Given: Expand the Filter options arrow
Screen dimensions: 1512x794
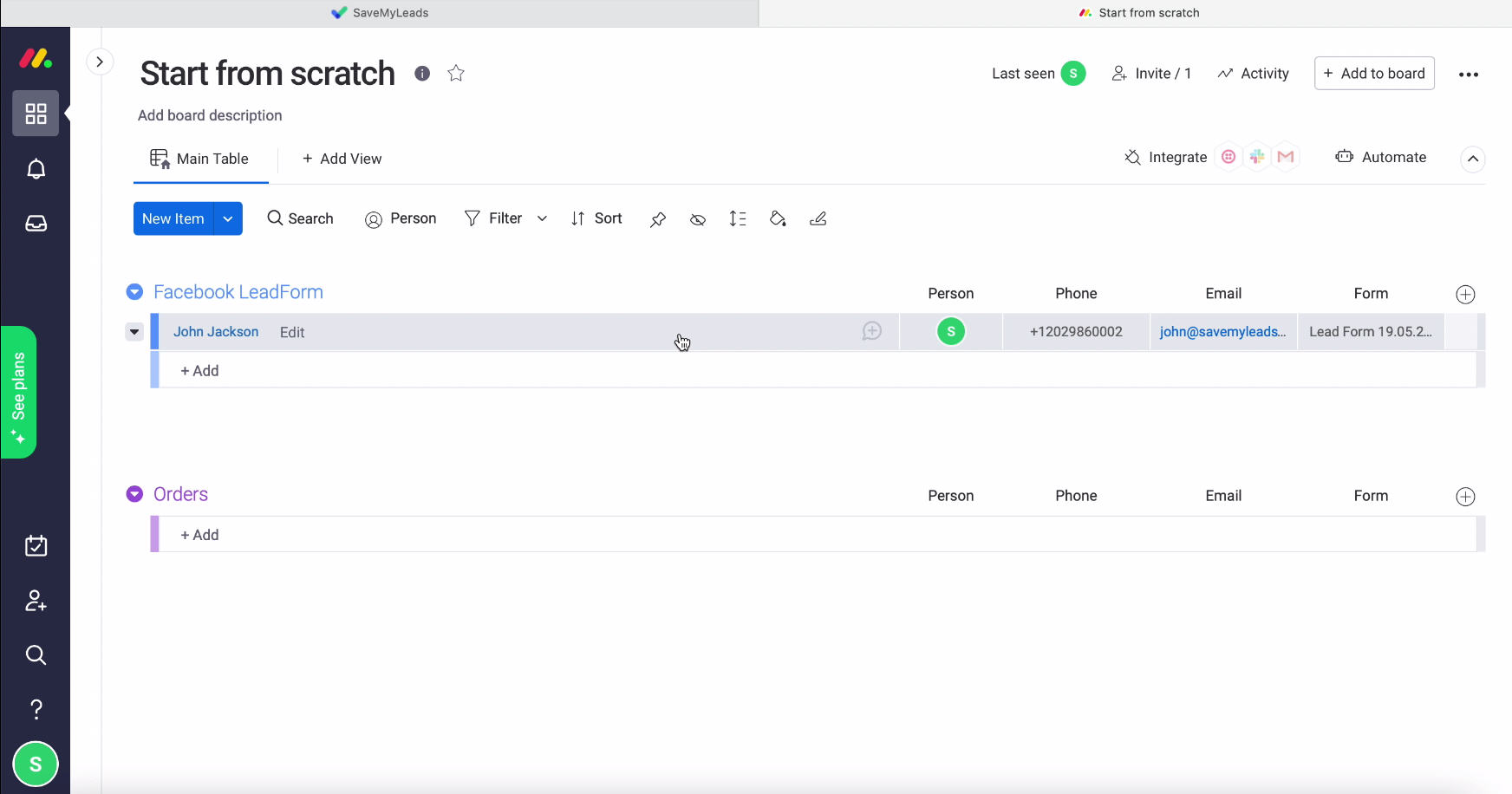Looking at the screenshot, I should pyautogui.click(x=542, y=219).
